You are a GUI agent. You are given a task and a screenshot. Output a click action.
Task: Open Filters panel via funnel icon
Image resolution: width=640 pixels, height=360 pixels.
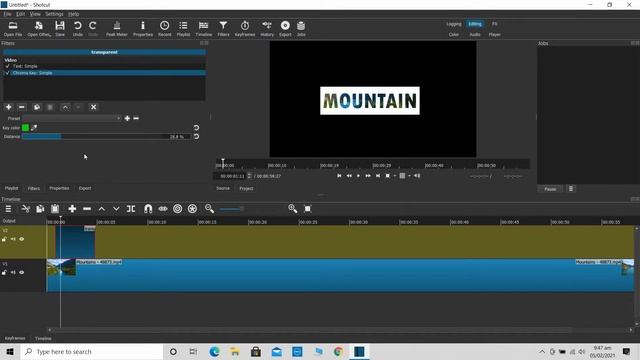click(223, 29)
